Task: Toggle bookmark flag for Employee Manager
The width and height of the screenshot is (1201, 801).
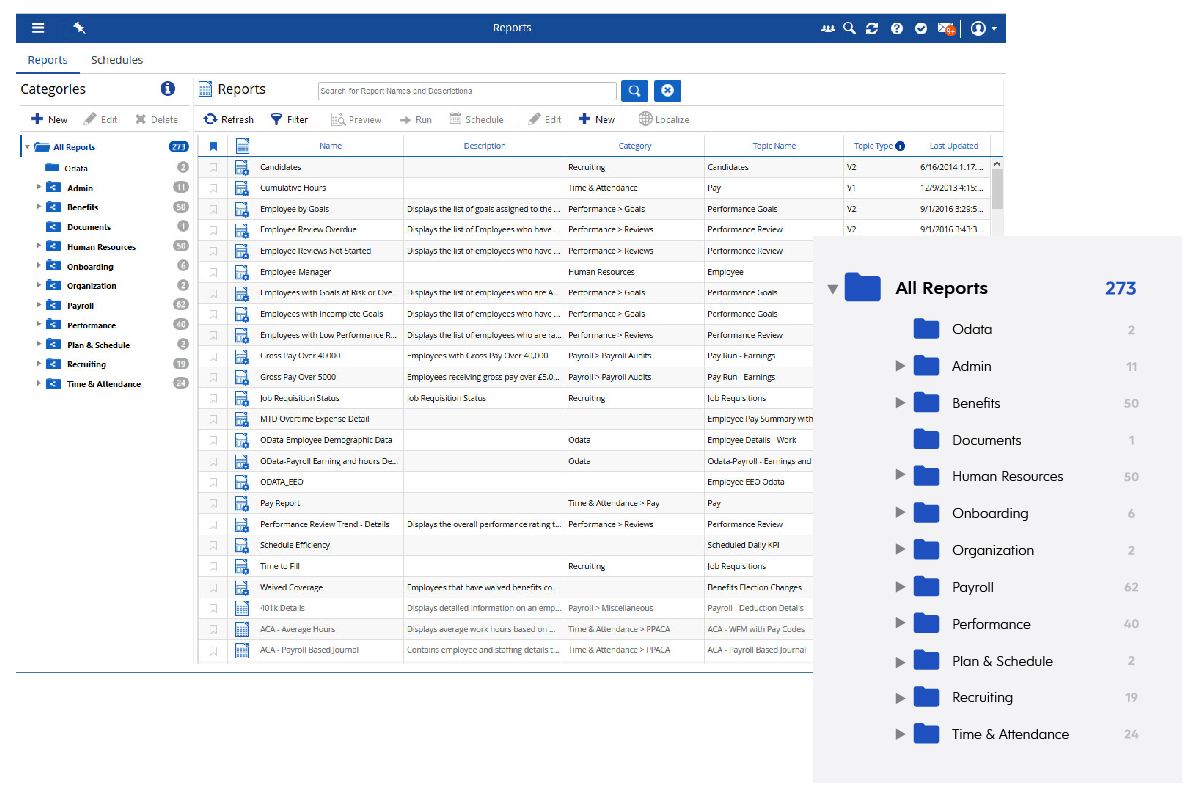Action: (213, 273)
